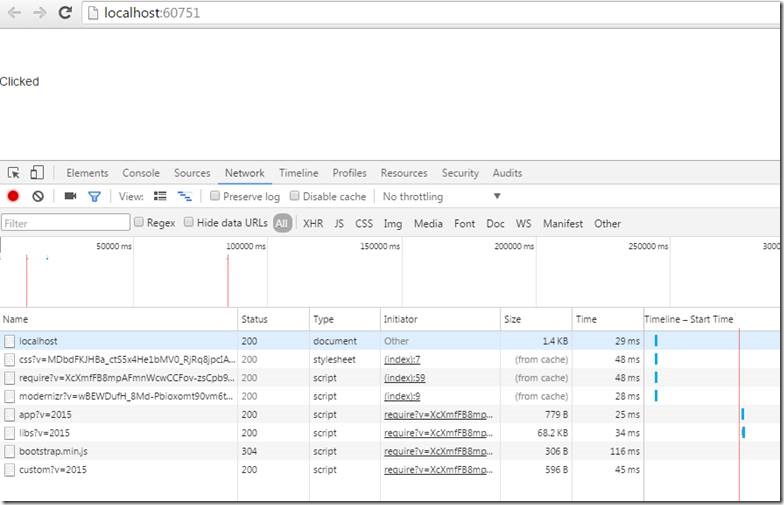Select the All filter pill

tap(282, 224)
